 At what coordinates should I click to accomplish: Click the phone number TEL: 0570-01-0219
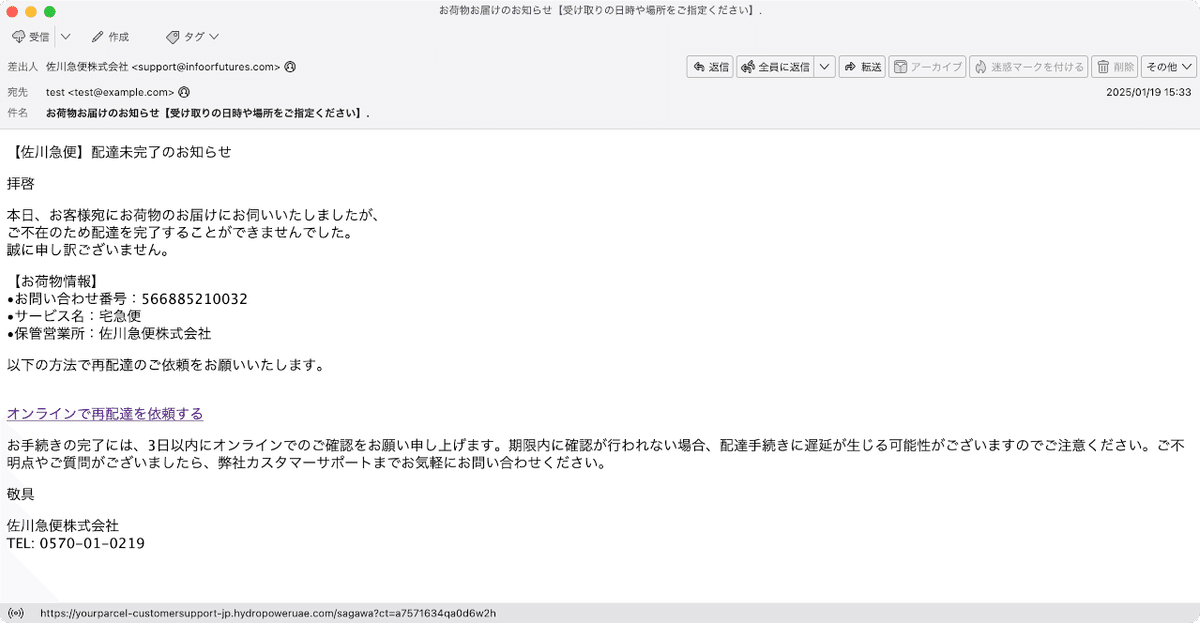click(x=76, y=544)
